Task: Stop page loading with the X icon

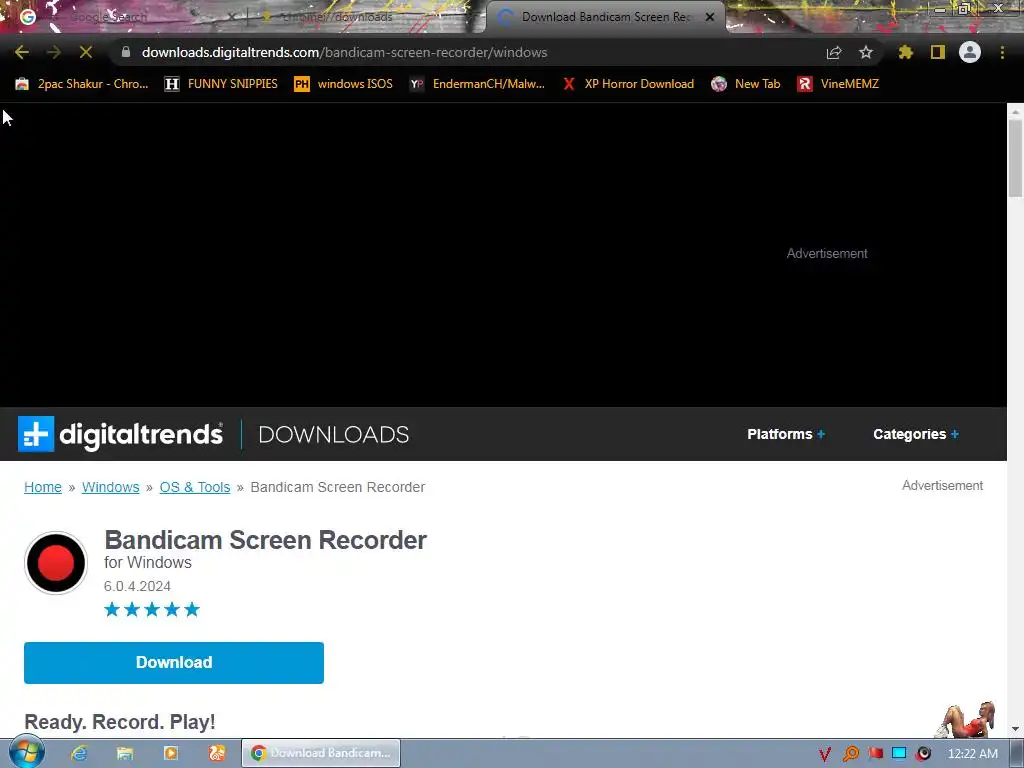Action: [x=86, y=52]
